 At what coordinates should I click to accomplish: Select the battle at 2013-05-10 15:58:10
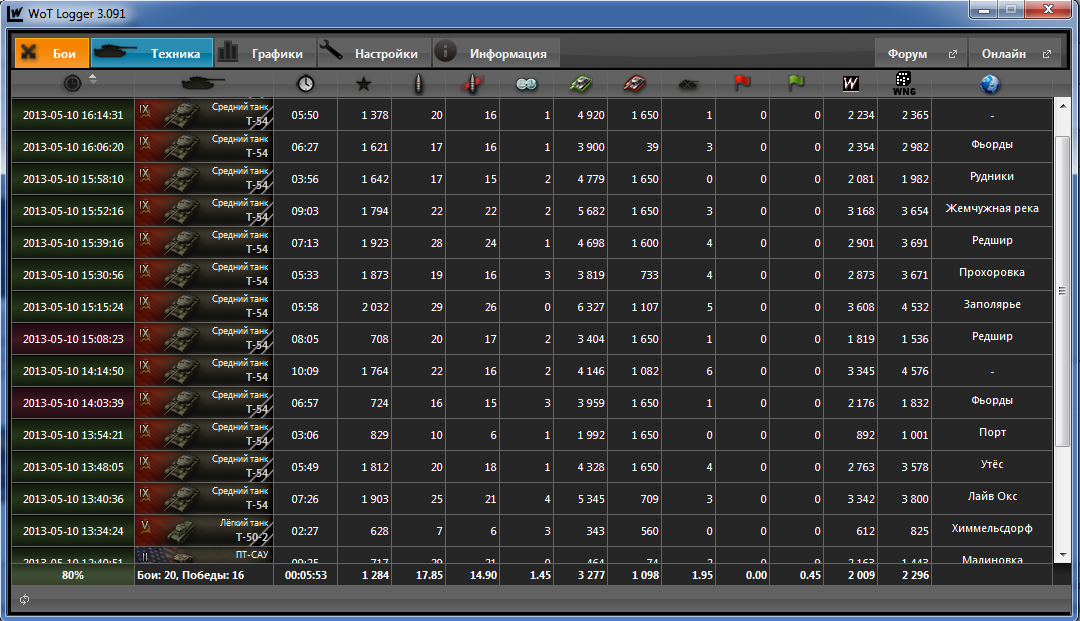532,179
